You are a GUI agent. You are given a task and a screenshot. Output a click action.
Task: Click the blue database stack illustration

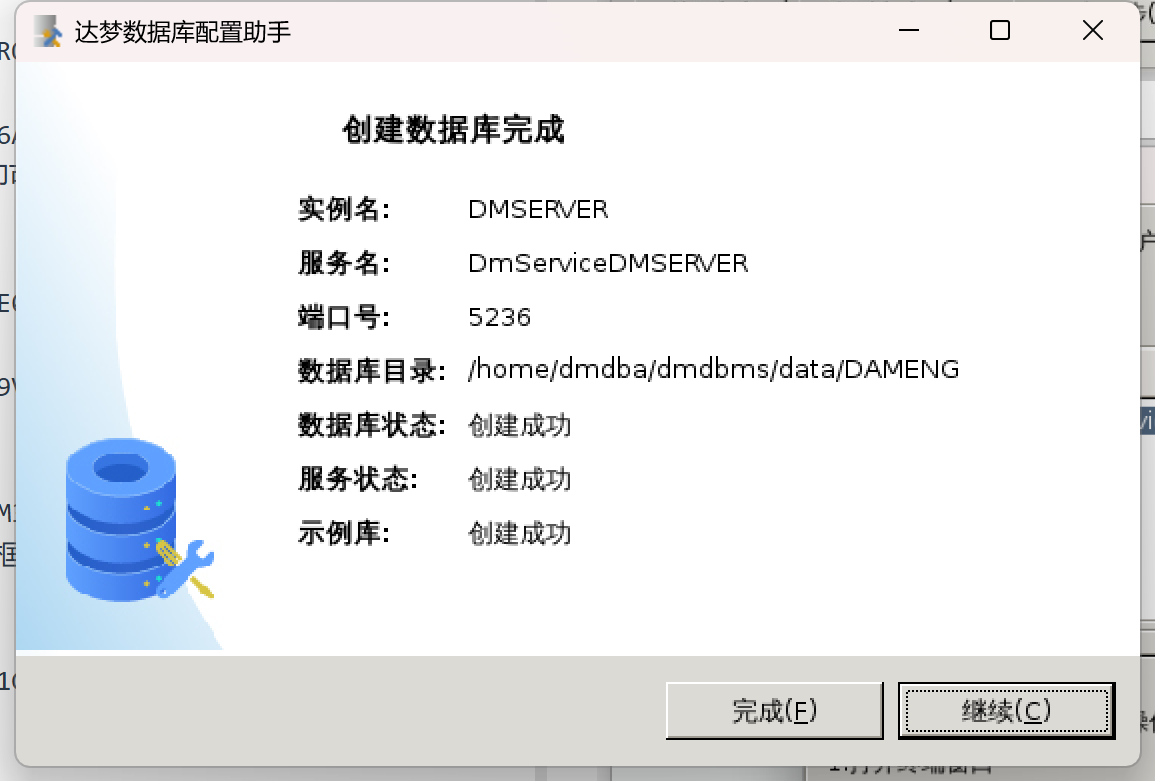click(x=121, y=519)
